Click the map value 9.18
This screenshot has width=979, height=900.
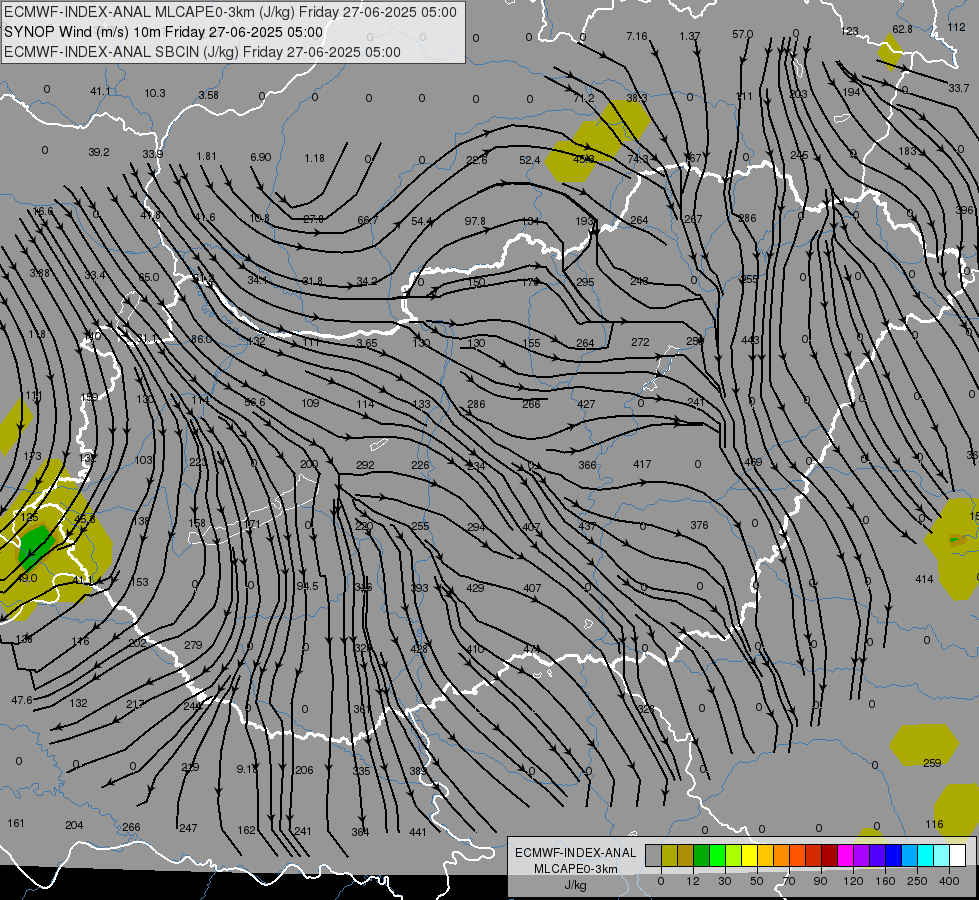(x=247, y=769)
